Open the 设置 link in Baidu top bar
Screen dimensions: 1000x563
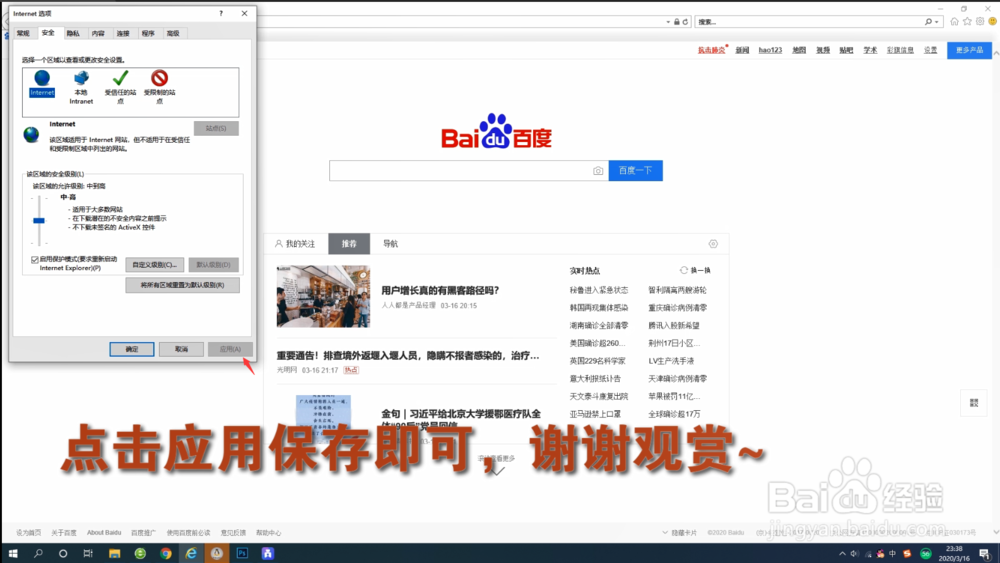click(x=930, y=50)
